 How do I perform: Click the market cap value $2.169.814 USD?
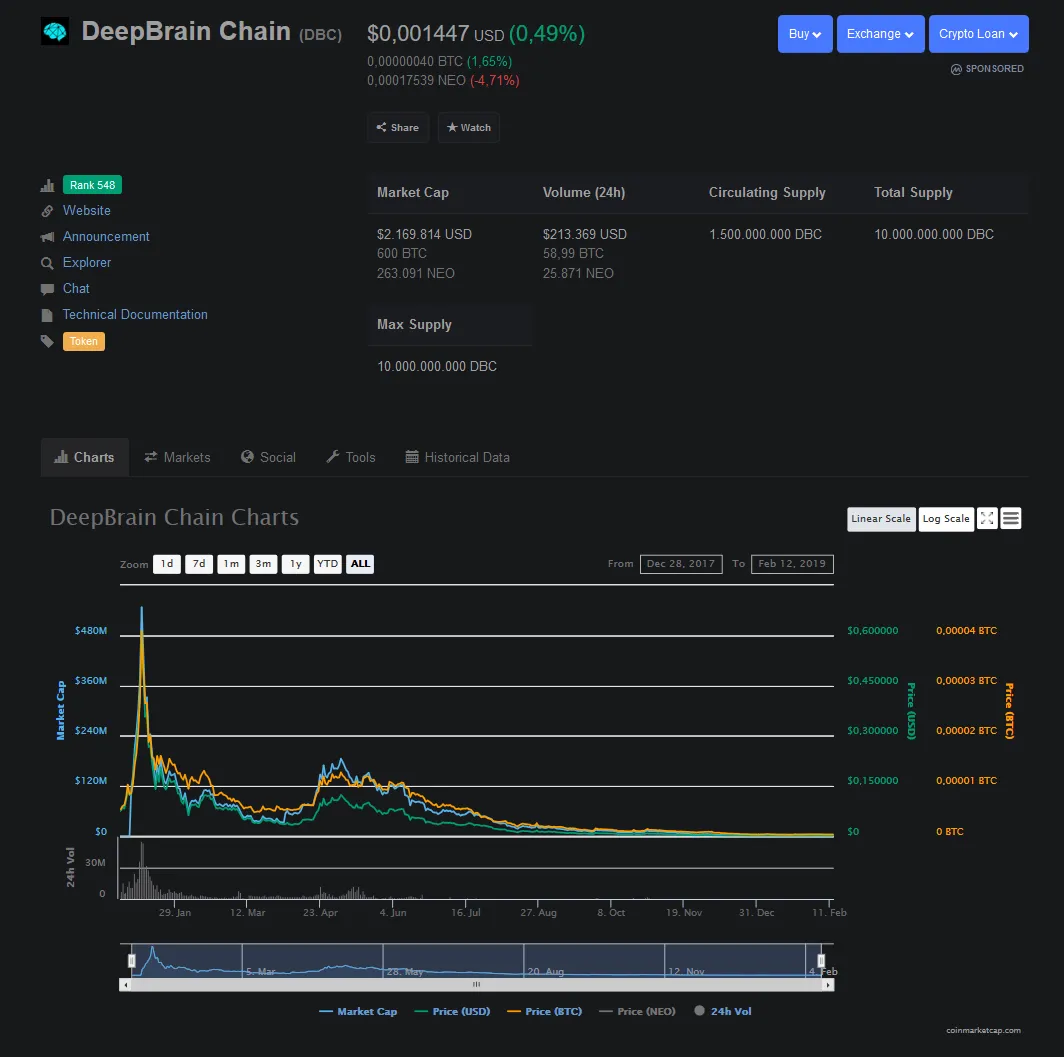(x=424, y=235)
